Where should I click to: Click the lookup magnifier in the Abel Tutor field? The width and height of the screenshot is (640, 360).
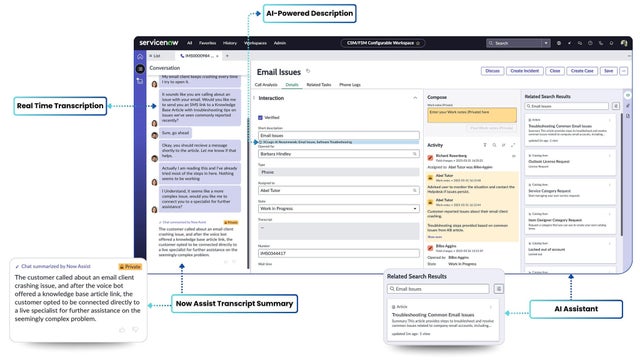click(x=415, y=190)
